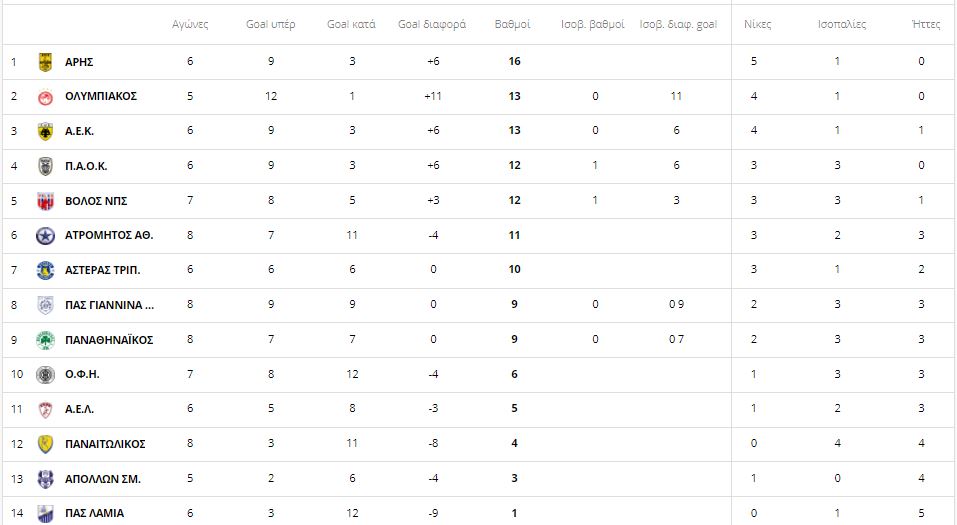
Task: Sort table by Βαθμοί column header
Action: click(512, 24)
